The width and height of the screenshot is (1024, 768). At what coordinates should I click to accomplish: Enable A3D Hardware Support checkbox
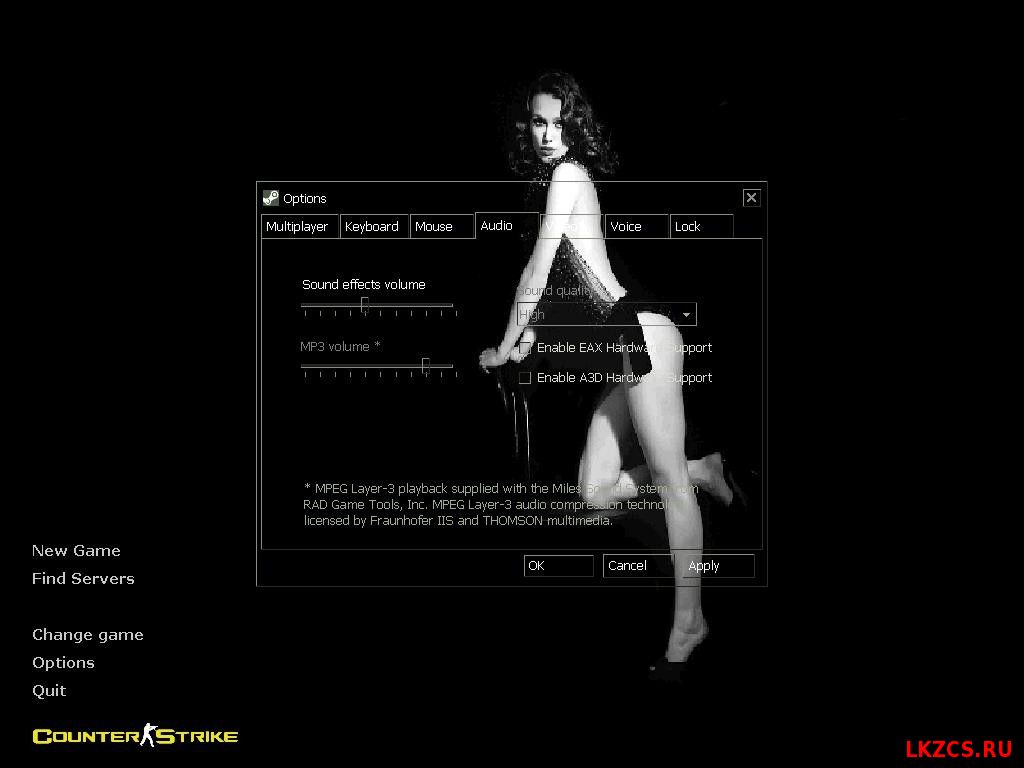pos(524,377)
